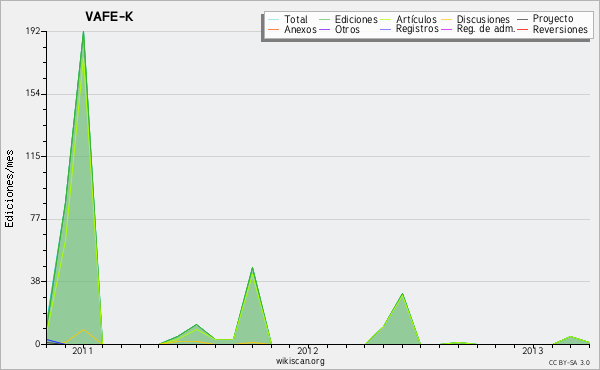The height and width of the screenshot is (370, 600).
Task: Select the Registros legend entry
Action: (x=417, y=29)
